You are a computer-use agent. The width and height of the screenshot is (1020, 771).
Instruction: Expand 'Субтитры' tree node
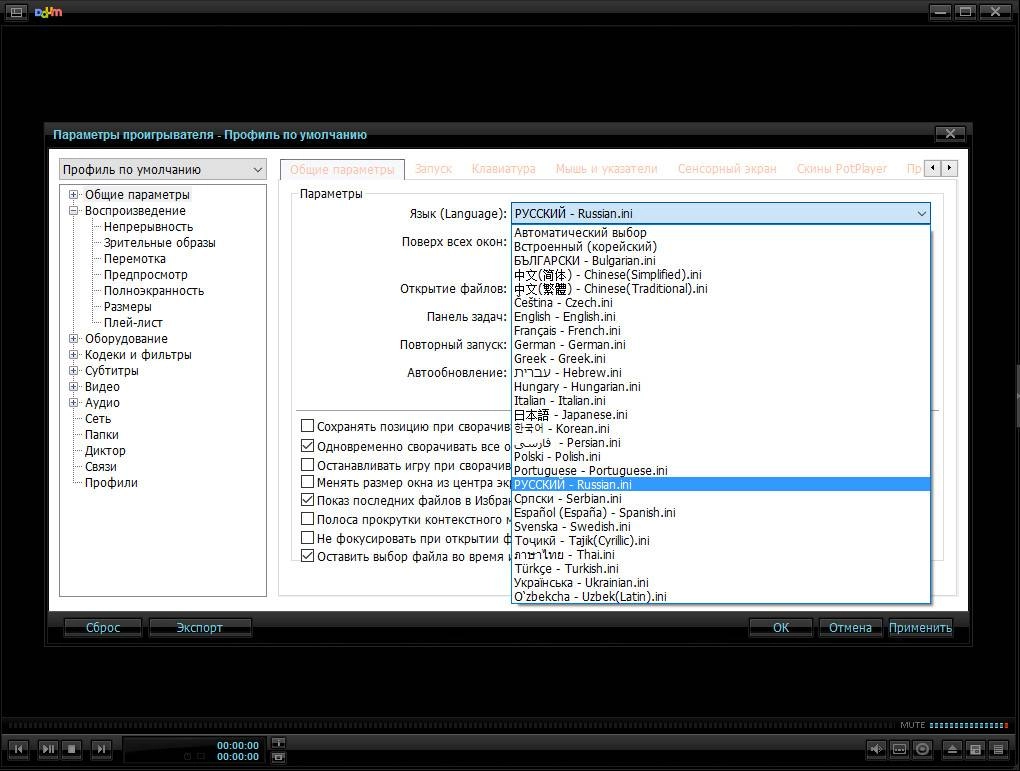pyautogui.click(x=74, y=370)
